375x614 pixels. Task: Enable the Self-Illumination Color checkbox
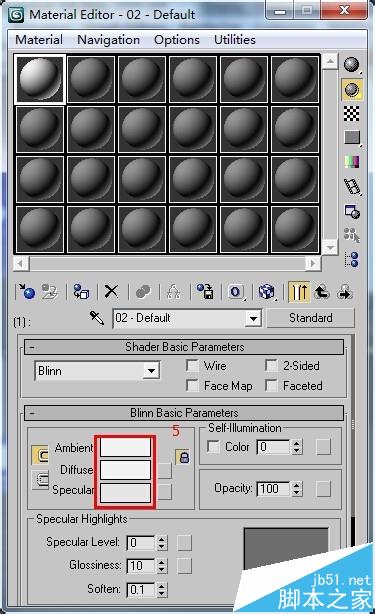pos(213,447)
